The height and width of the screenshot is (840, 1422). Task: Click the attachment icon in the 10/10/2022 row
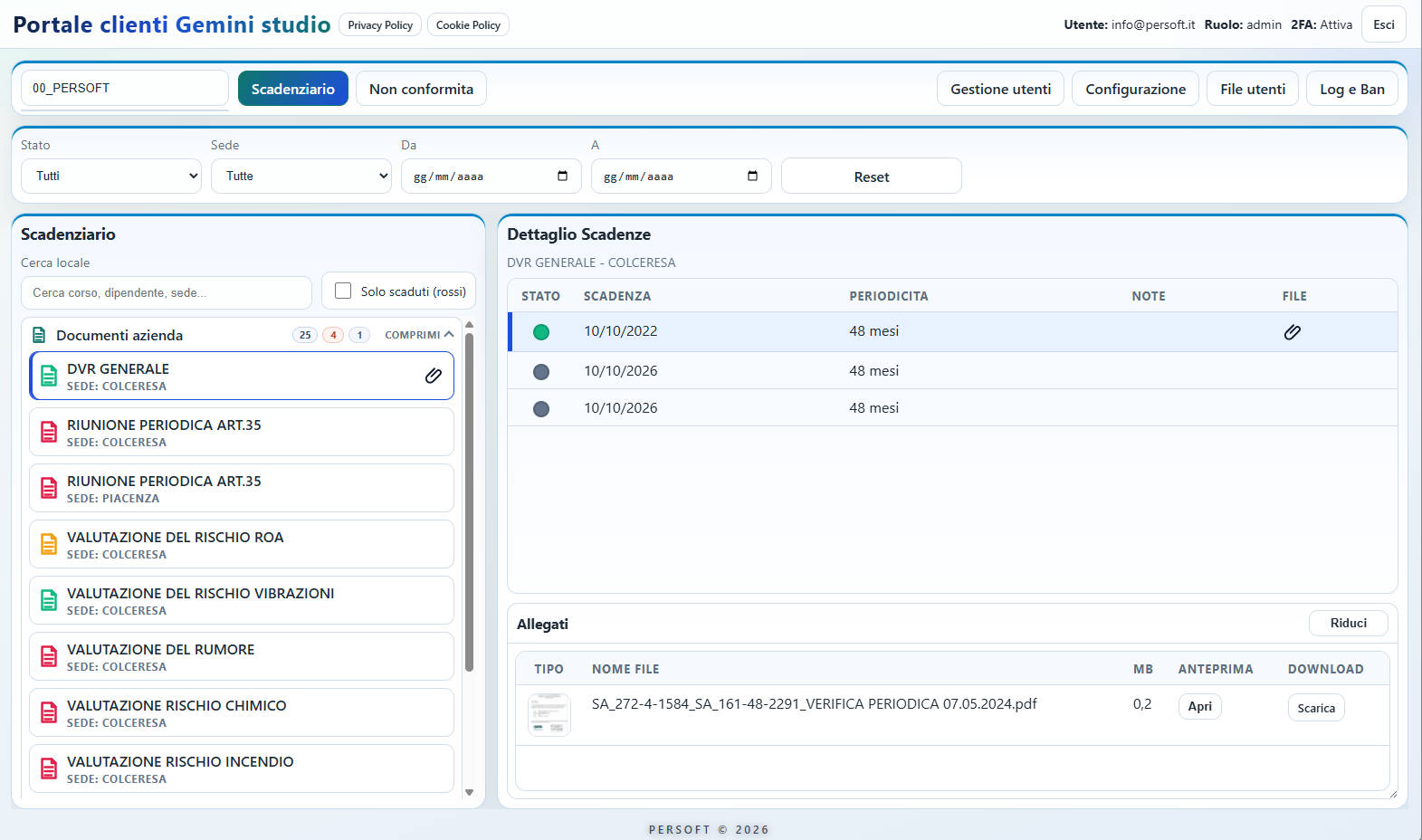click(1292, 332)
